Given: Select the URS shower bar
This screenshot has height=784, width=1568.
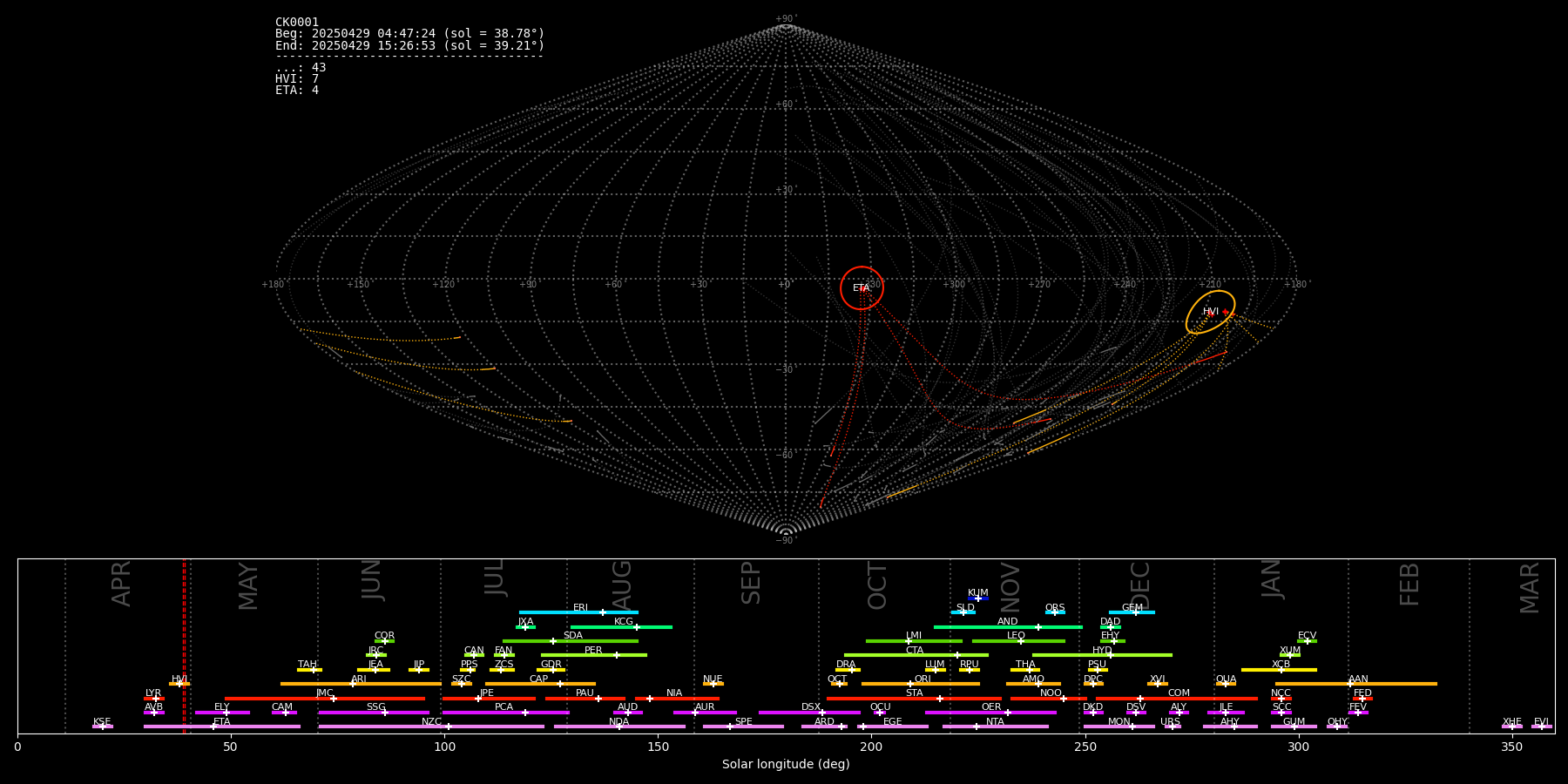Looking at the screenshot, I should [x=1173, y=727].
